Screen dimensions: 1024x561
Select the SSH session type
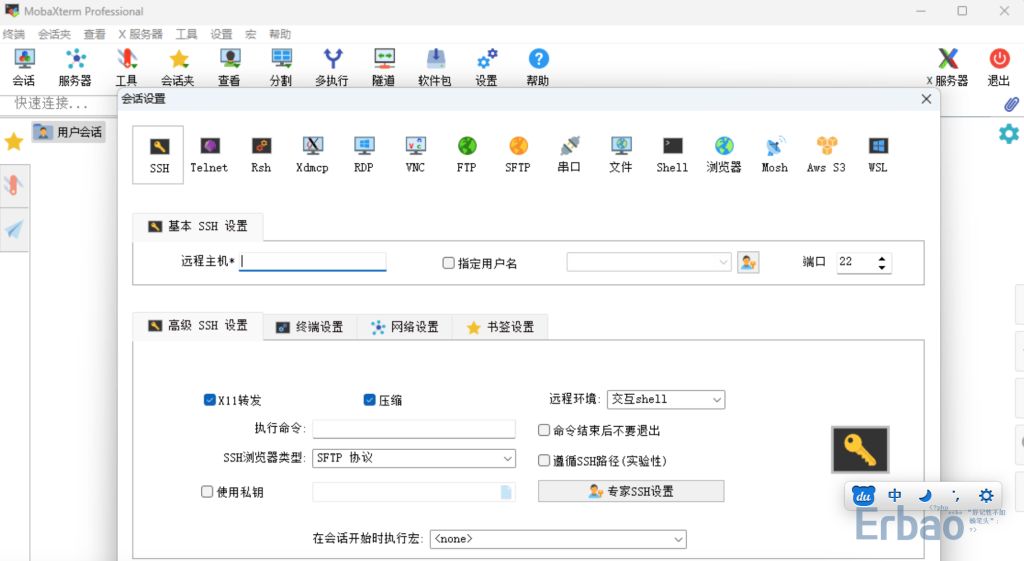(x=159, y=155)
